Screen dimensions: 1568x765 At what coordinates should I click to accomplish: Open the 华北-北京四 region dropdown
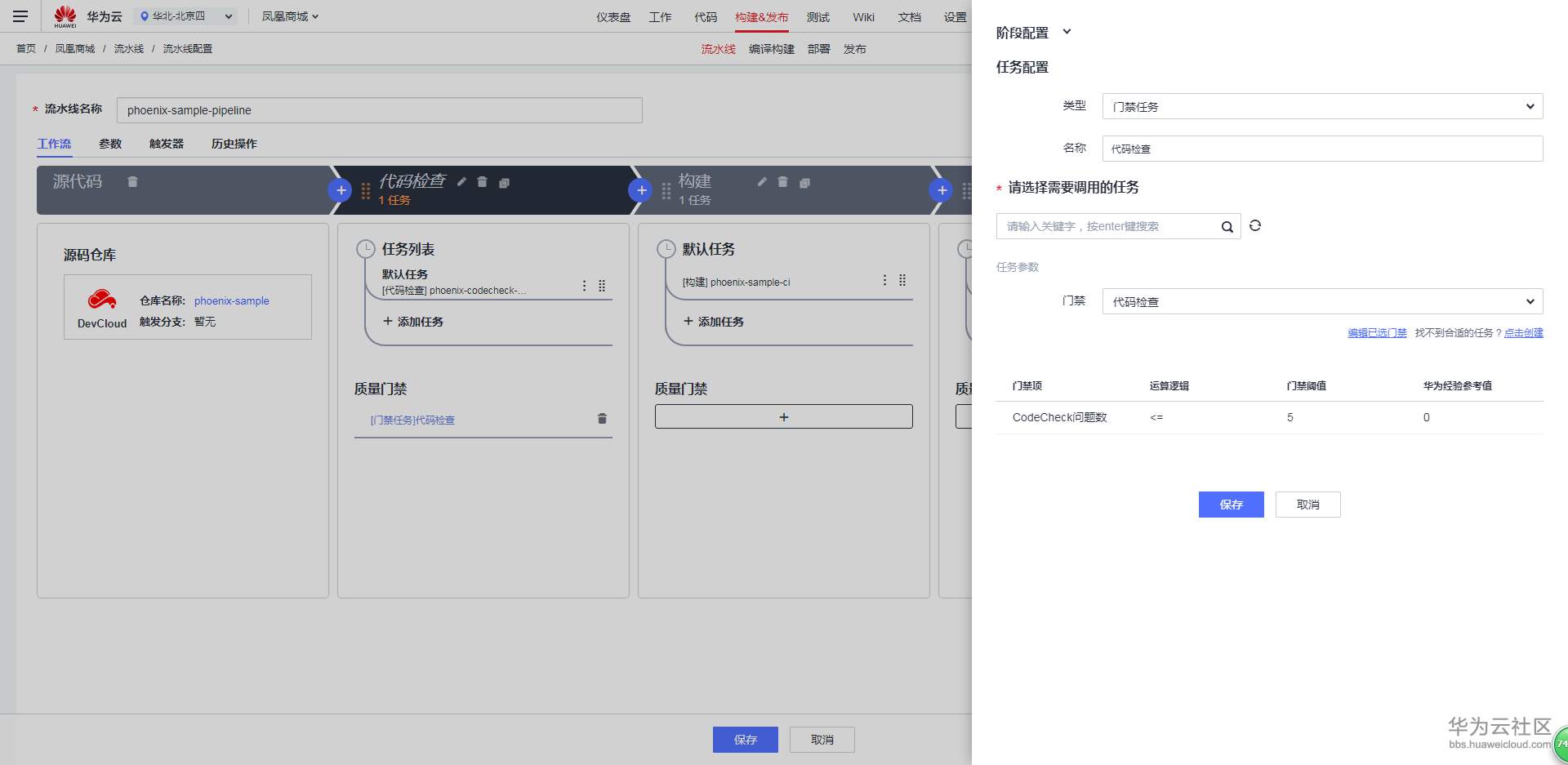click(186, 16)
